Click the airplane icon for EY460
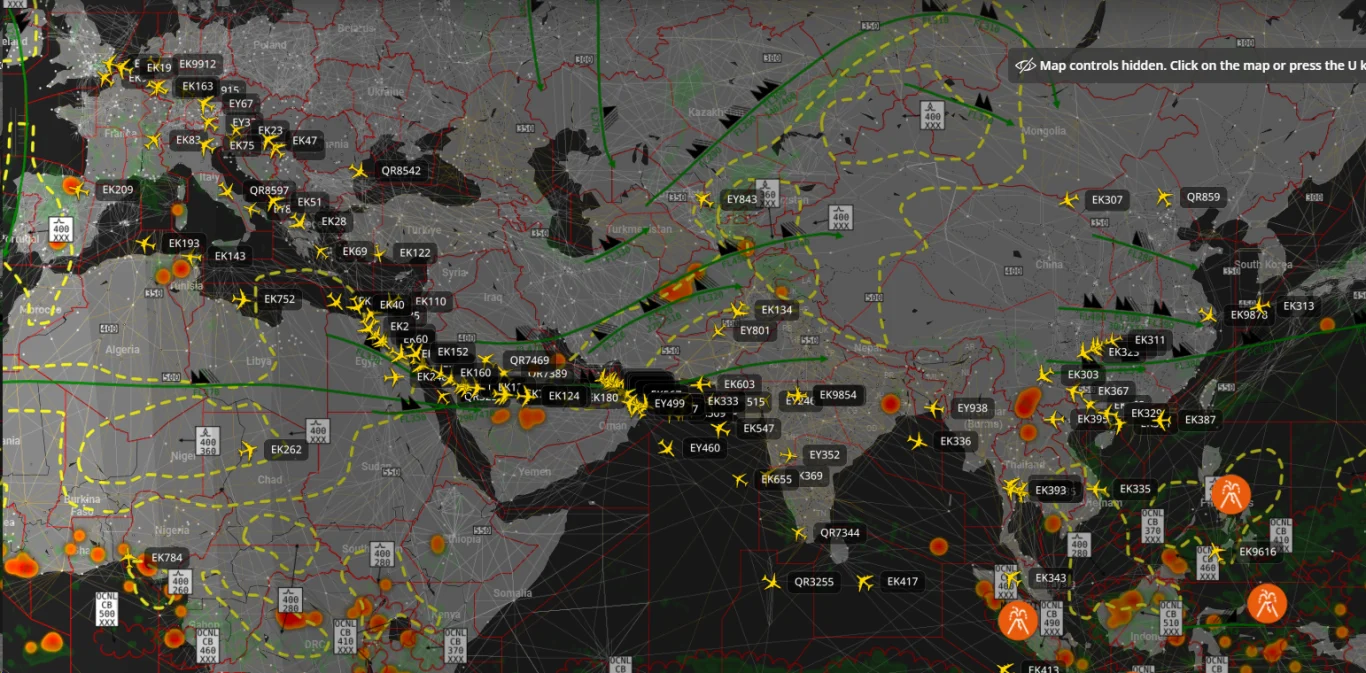This screenshot has width=1366, height=673. coord(667,448)
